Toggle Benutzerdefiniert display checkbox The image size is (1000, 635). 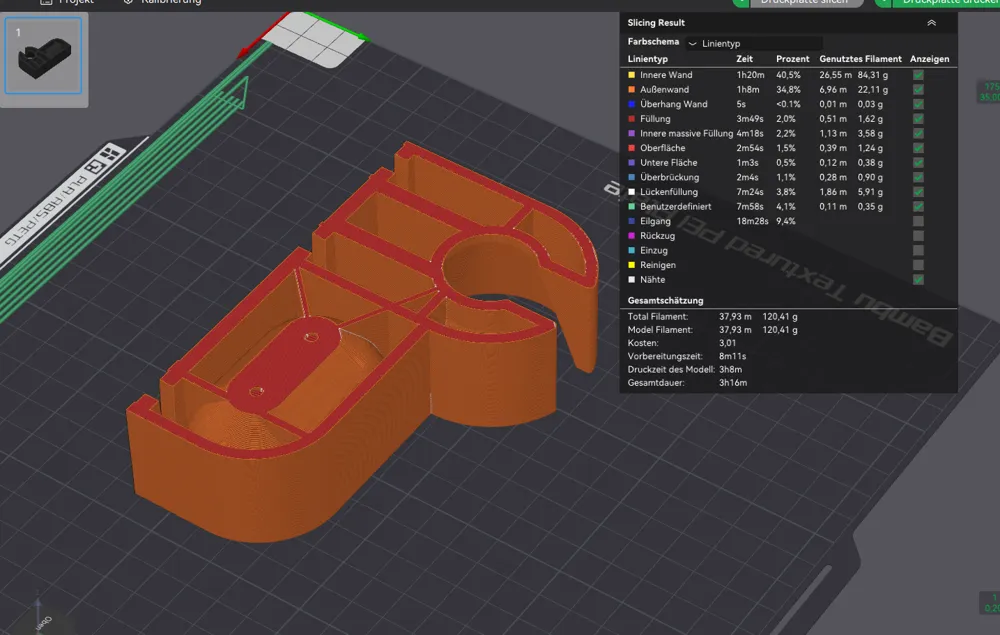pos(918,207)
